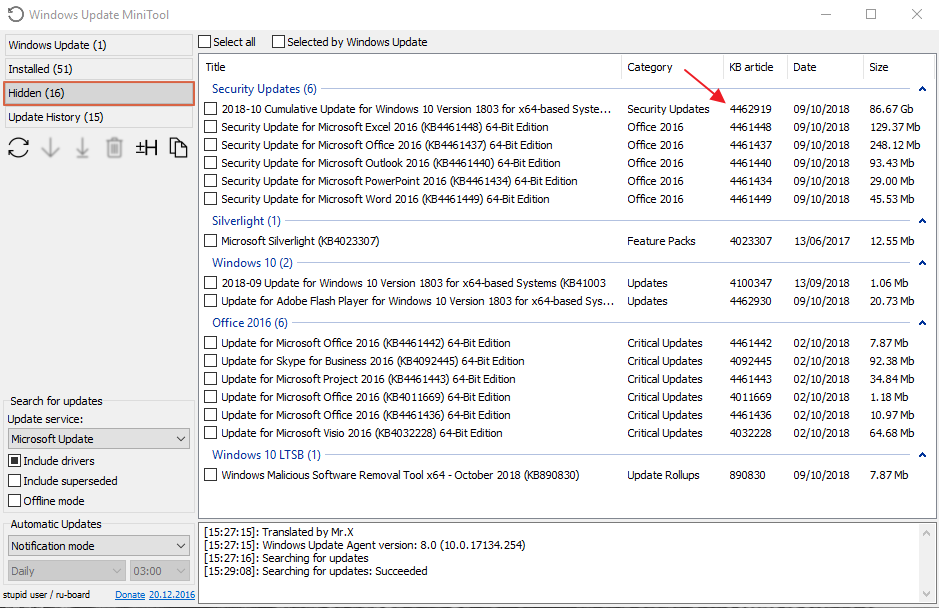
Task: Click the 86.67 Gb size cell
Action: click(x=891, y=109)
